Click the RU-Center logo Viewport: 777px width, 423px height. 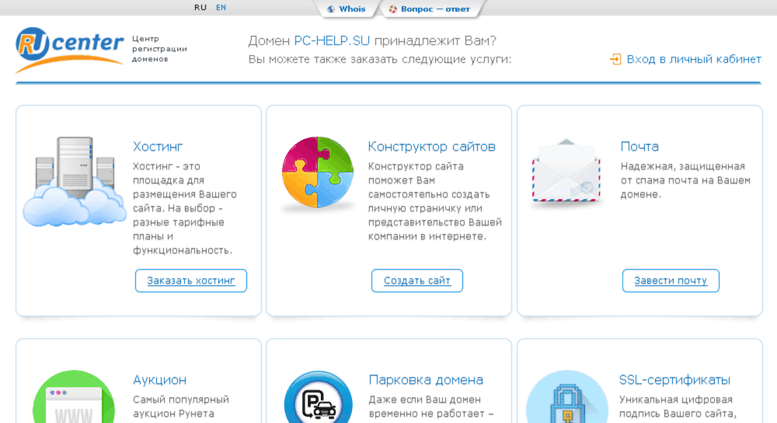tap(69, 50)
